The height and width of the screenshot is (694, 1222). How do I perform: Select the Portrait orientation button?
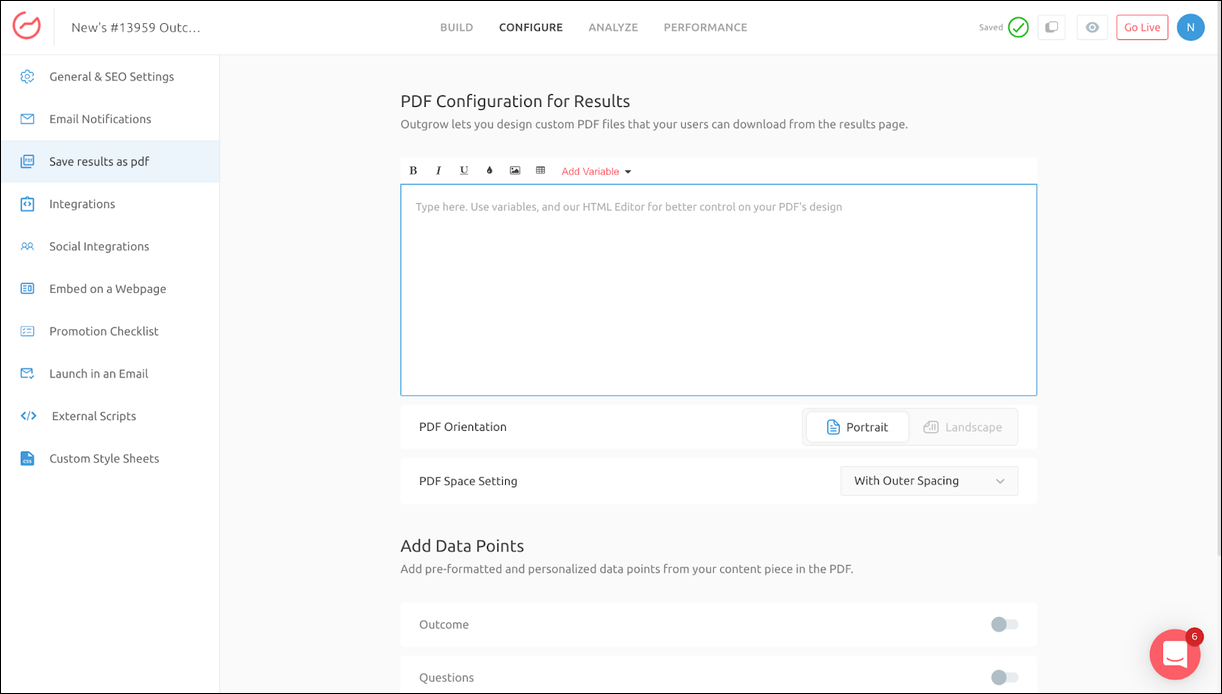[857, 427]
